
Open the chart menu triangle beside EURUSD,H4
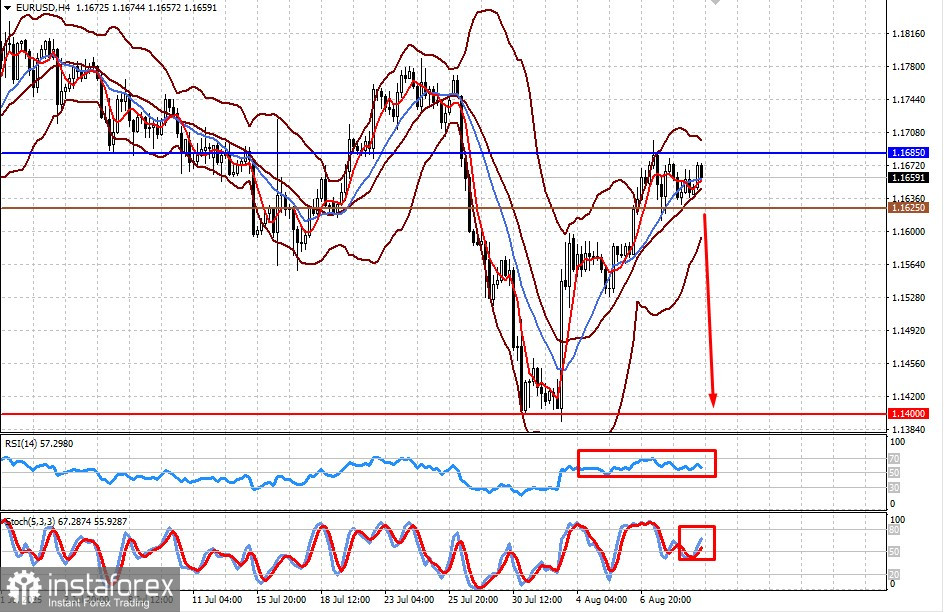(x=7, y=8)
